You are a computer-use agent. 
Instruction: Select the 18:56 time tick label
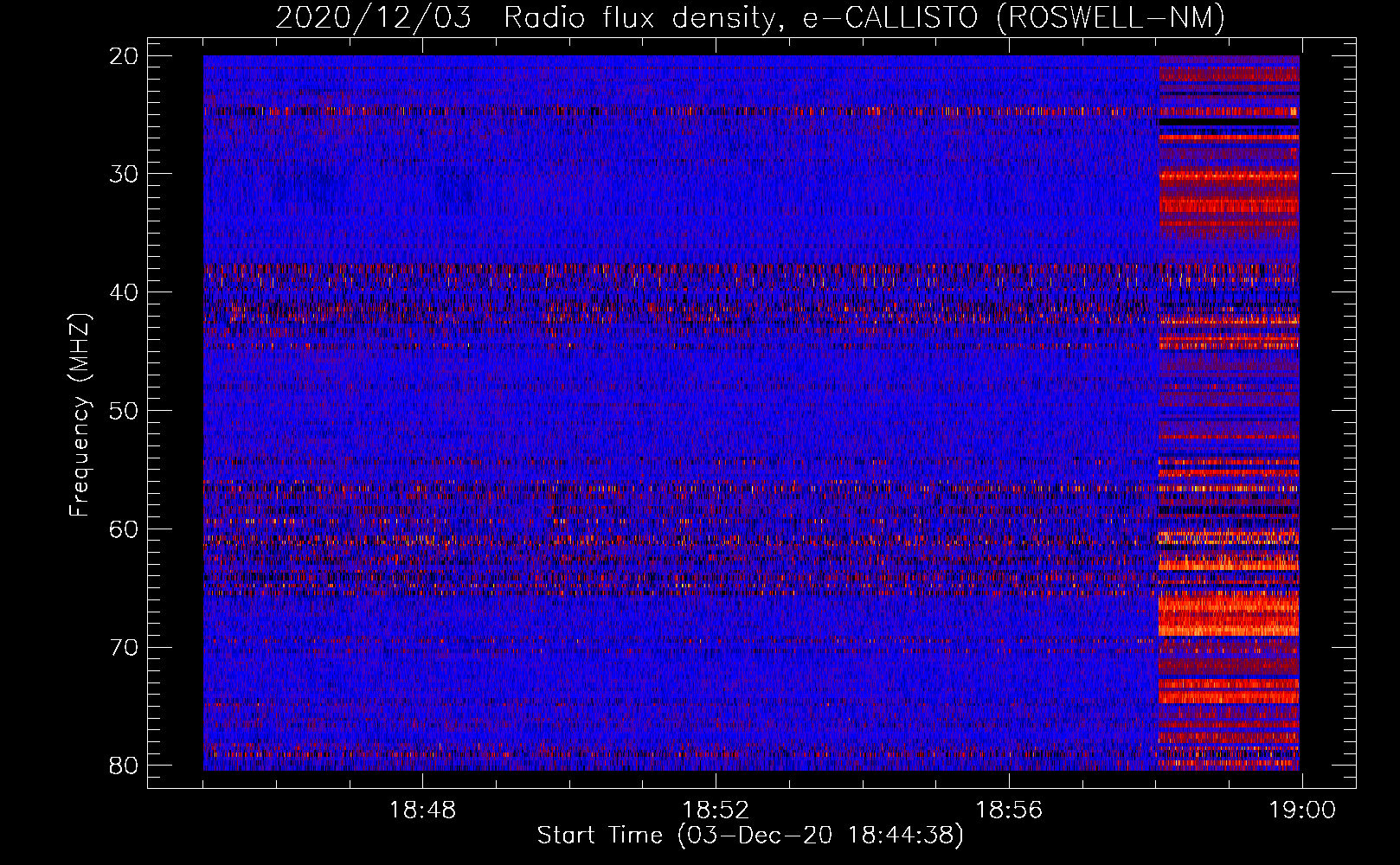pos(1009,811)
